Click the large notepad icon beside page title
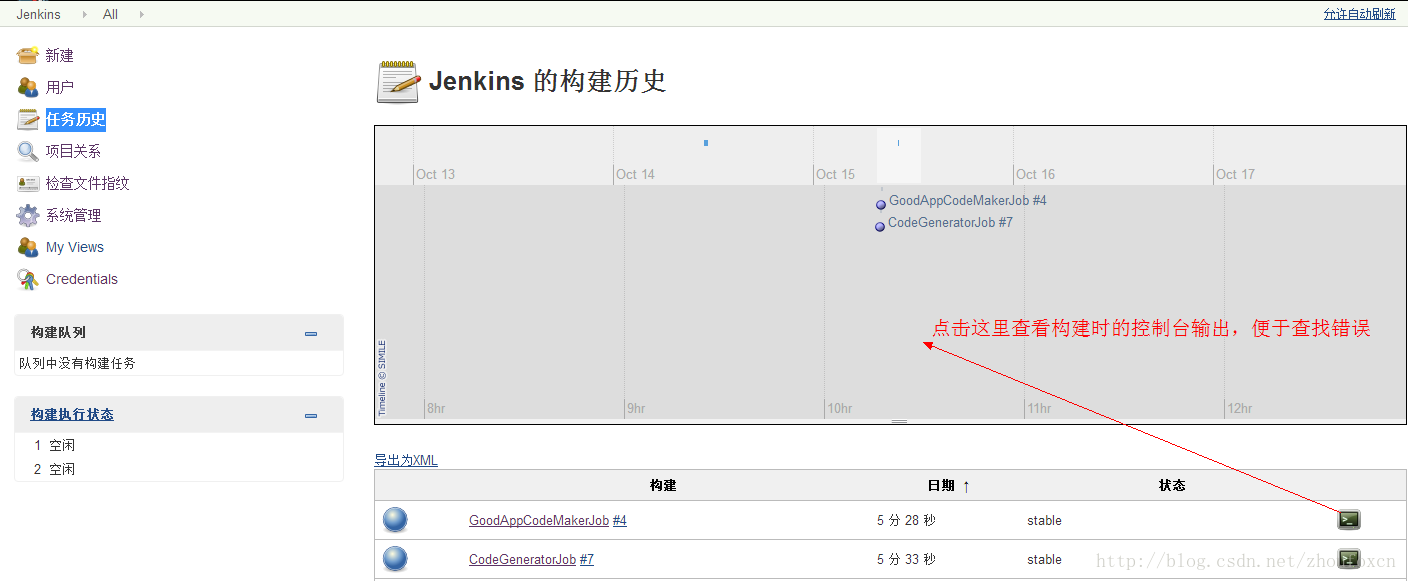Image resolution: width=1408 pixels, height=581 pixels. coord(398,82)
